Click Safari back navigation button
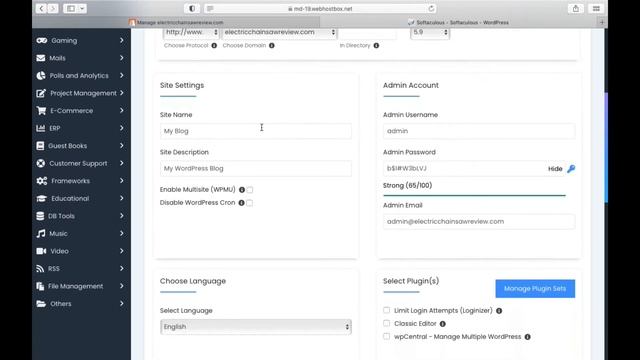 point(41,8)
